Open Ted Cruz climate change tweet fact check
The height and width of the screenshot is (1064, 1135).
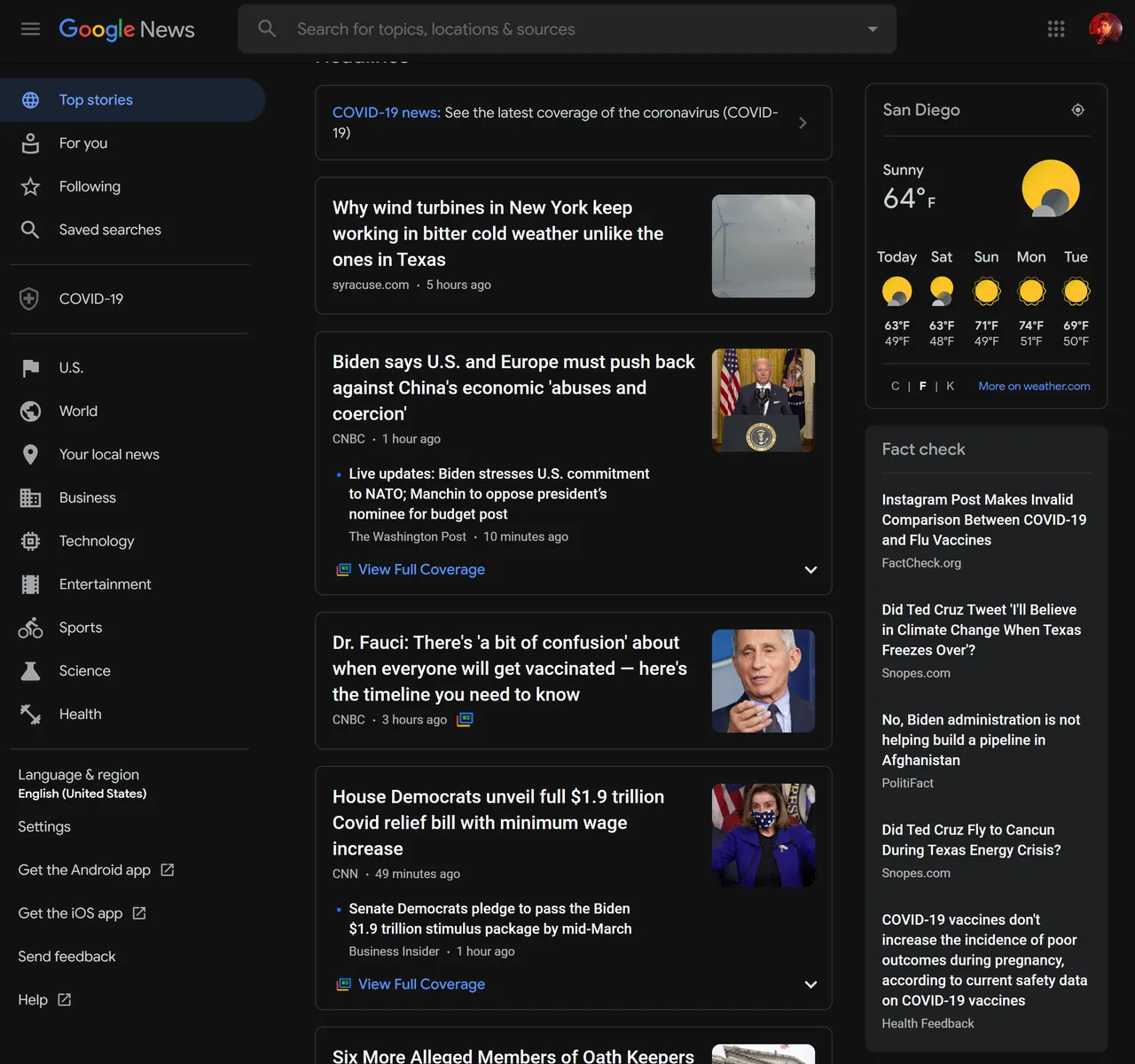(982, 630)
